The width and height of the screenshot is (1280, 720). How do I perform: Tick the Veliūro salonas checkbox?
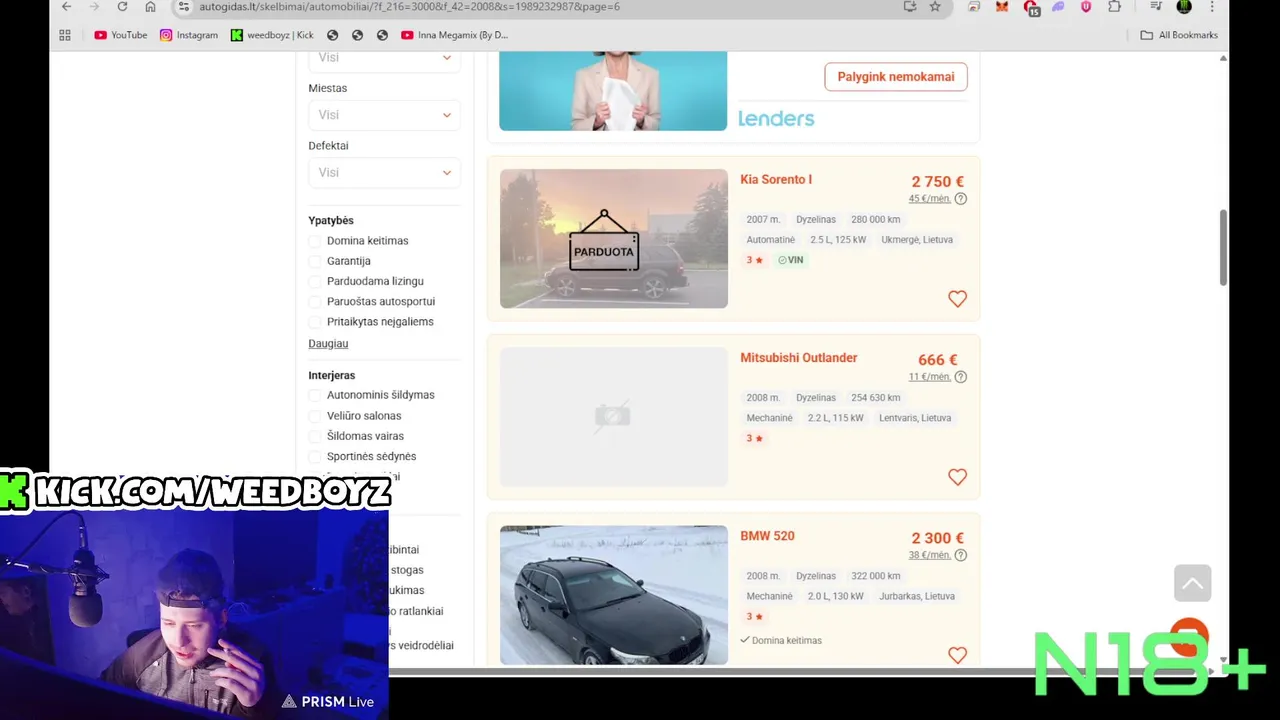click(315, 416)
